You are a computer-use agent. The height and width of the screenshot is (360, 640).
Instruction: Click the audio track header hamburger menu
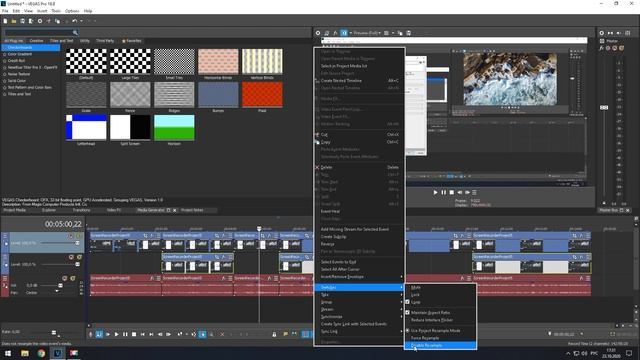point(5,278)
